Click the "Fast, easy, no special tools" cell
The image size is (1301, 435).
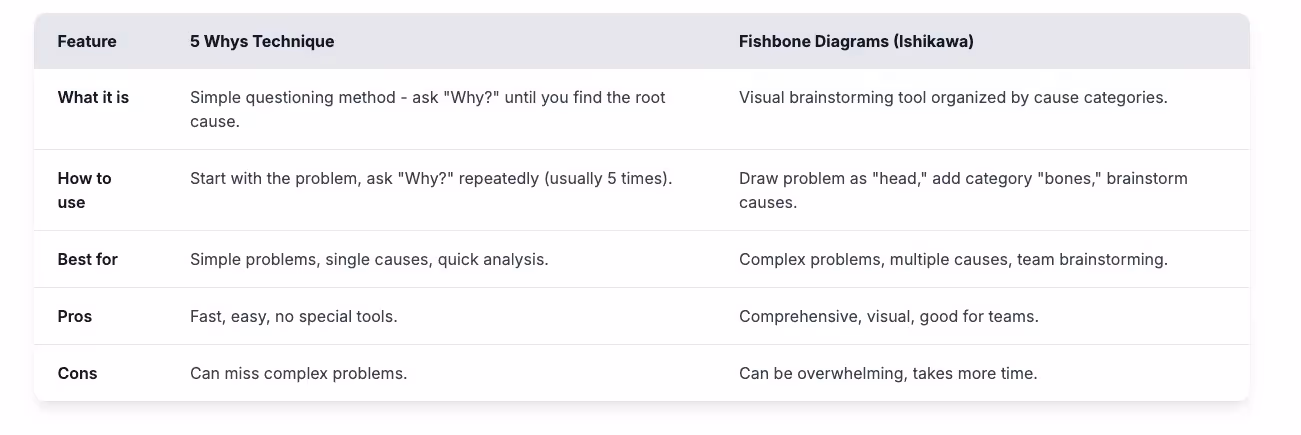pos(294,317)
